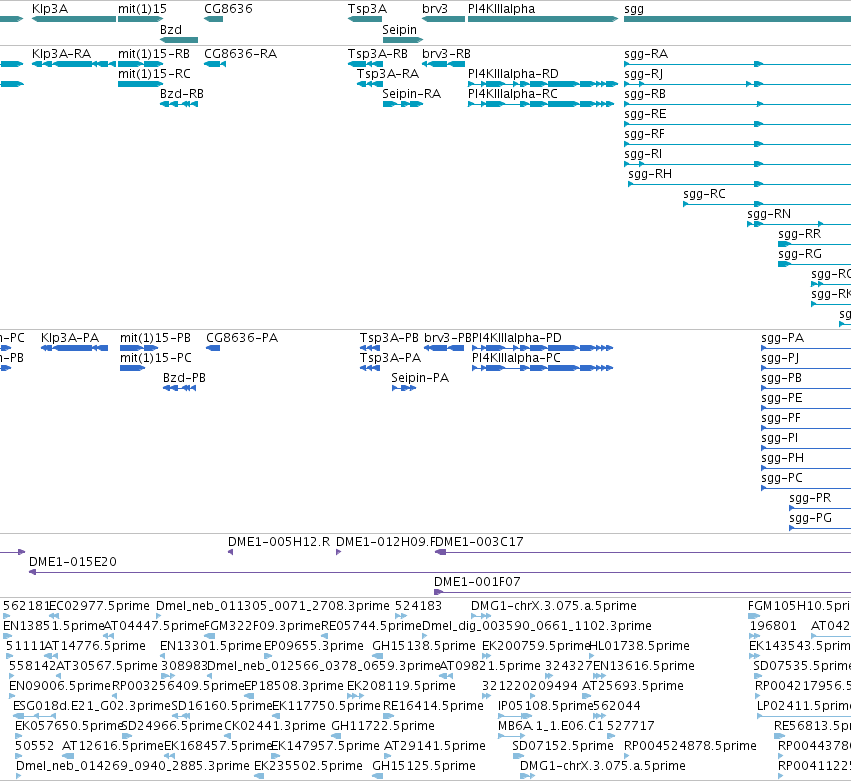This screenshot has width=851, height=781.
Task: Click the brv3 gene label
Action: tap(435, 9)
